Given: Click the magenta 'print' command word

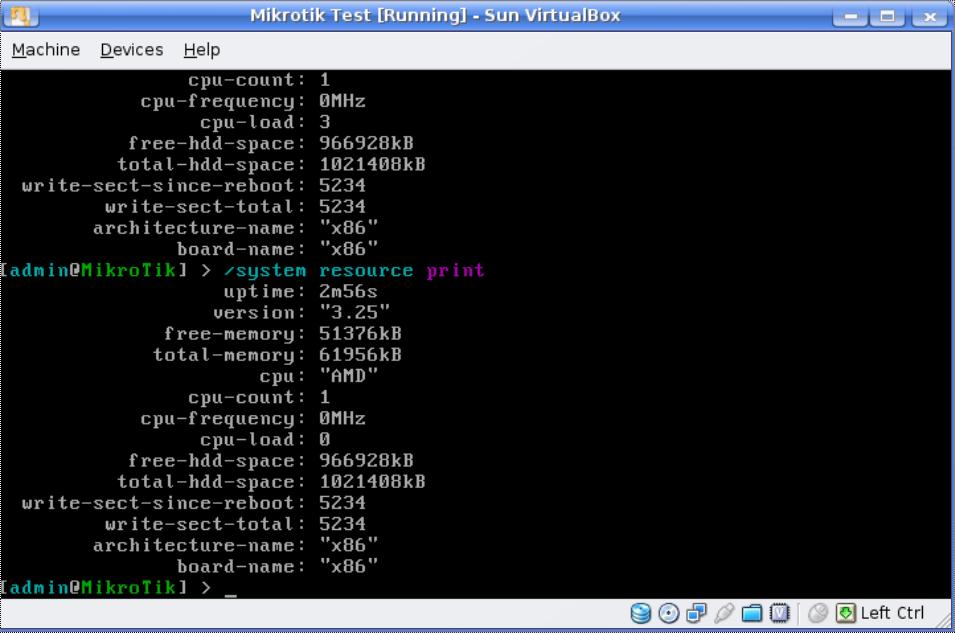Looking at the screenshot, I should coord(455,271).
